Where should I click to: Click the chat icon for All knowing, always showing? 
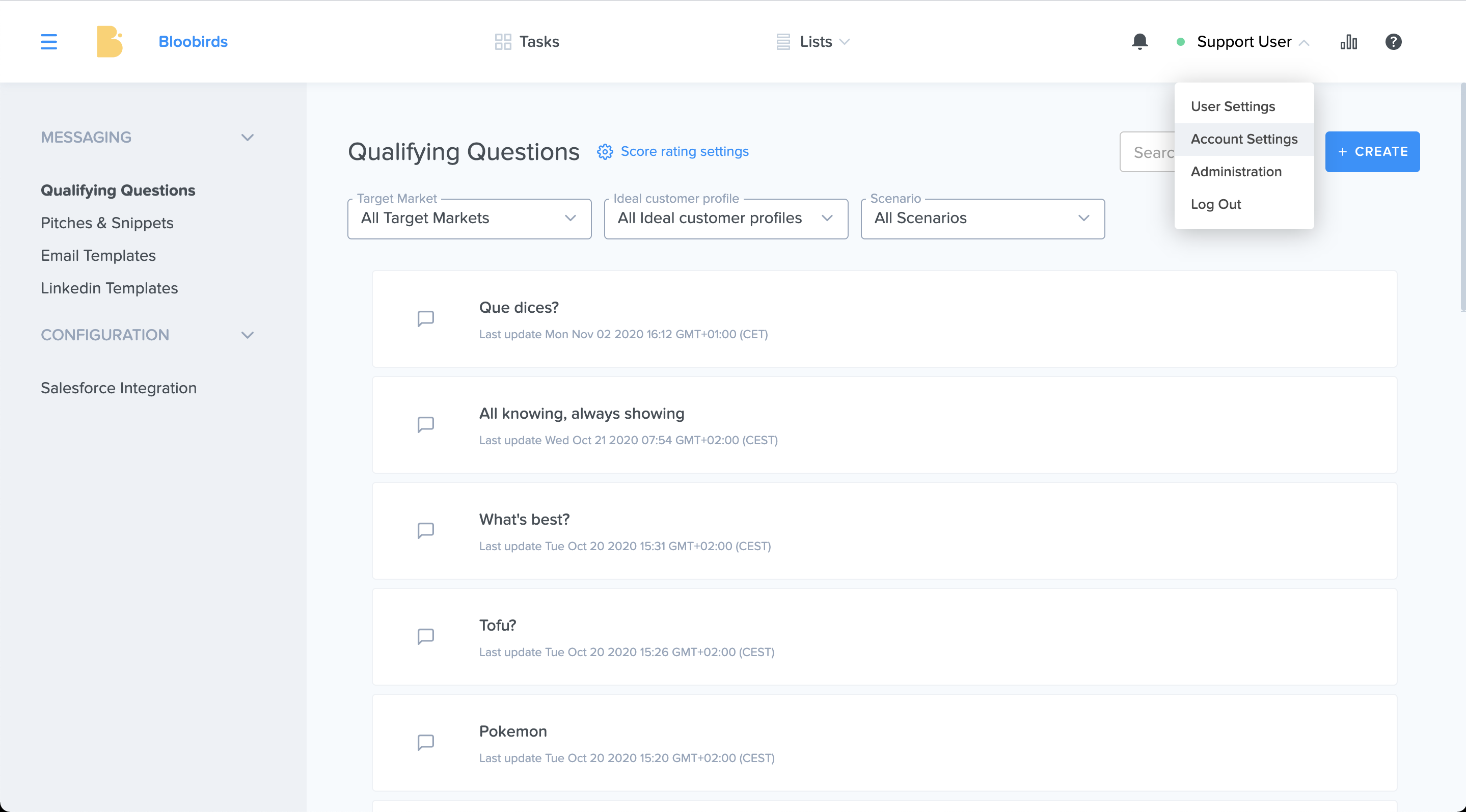(426, 424)
